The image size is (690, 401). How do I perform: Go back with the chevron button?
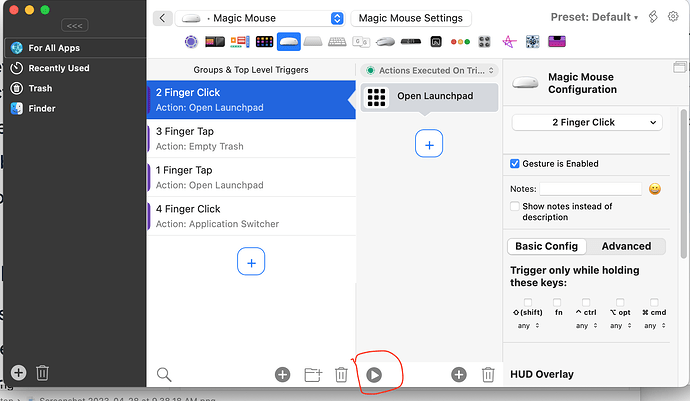point(162,18)
